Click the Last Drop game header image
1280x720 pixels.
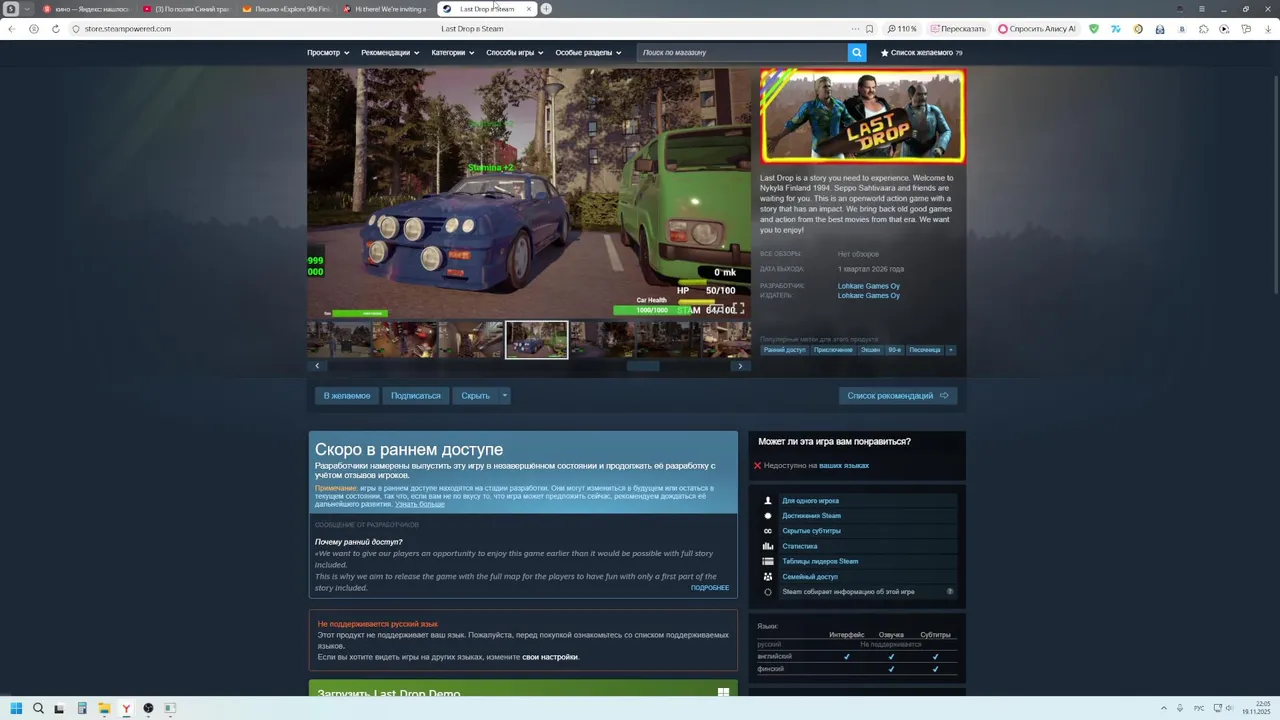click(862, 116)
